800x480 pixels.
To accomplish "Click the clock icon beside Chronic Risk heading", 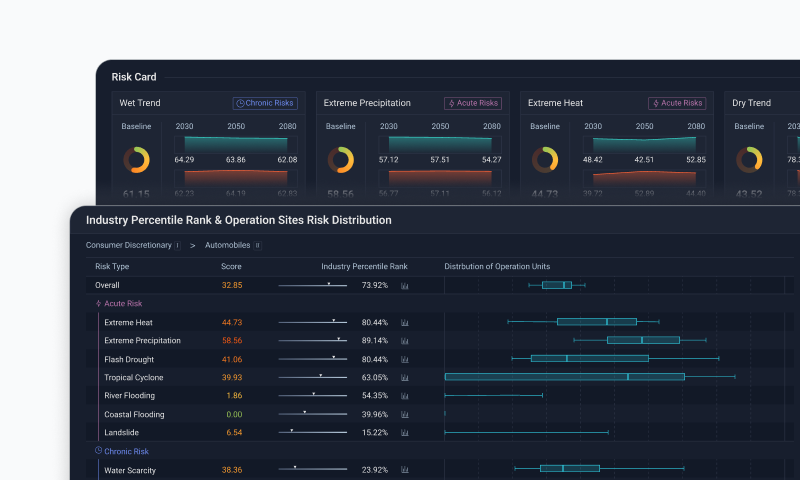I will pos(98,451).
